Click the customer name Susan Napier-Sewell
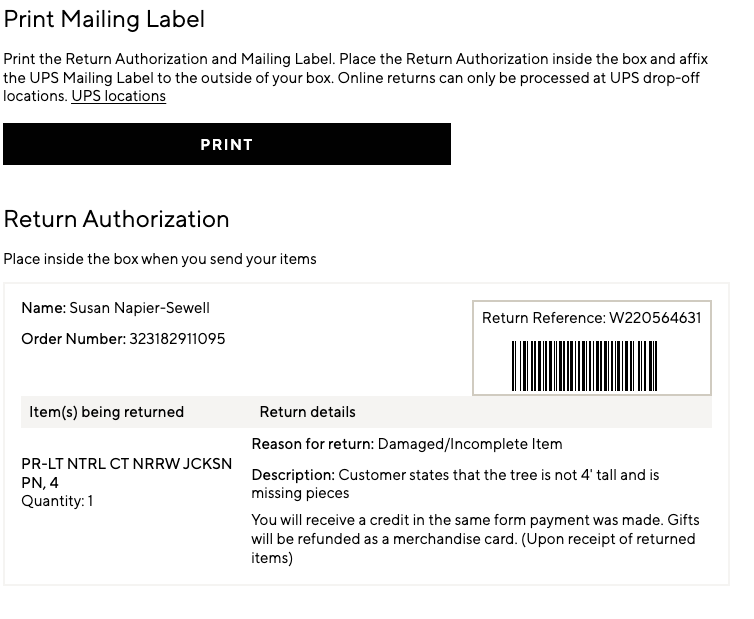Image resolution: width=754 pixels, height=619 pixels. tap(139, 308)
